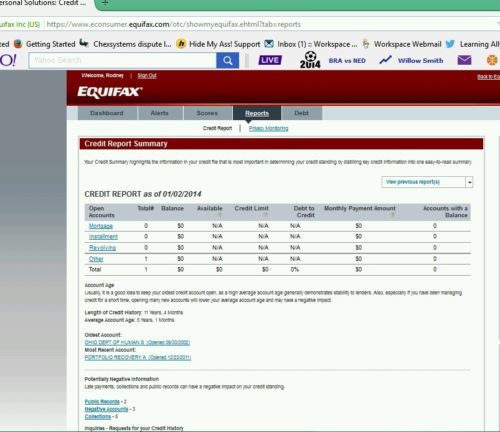Open the BRA vs NED match link
The width and height of the screenshot is (500, 432).
(x=347, y=61)
